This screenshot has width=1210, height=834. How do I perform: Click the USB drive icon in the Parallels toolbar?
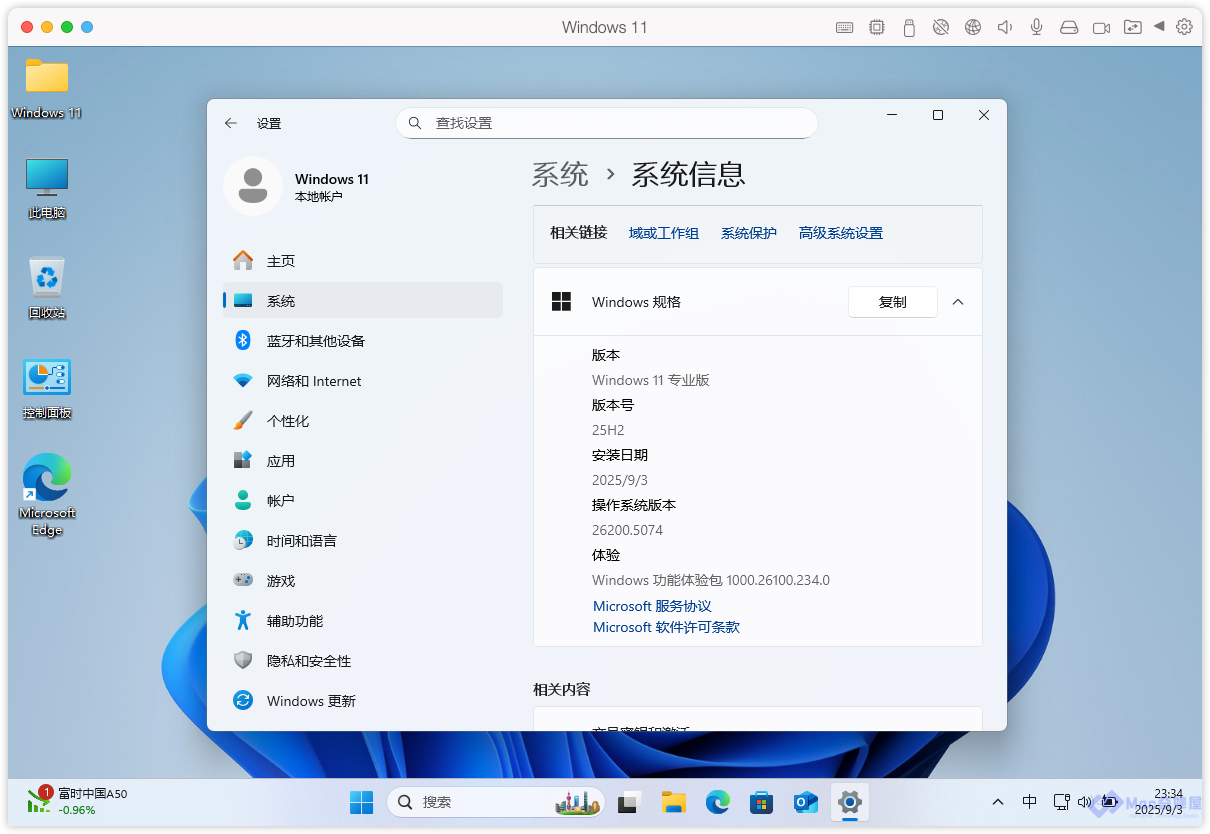click(x=909, y=28)
